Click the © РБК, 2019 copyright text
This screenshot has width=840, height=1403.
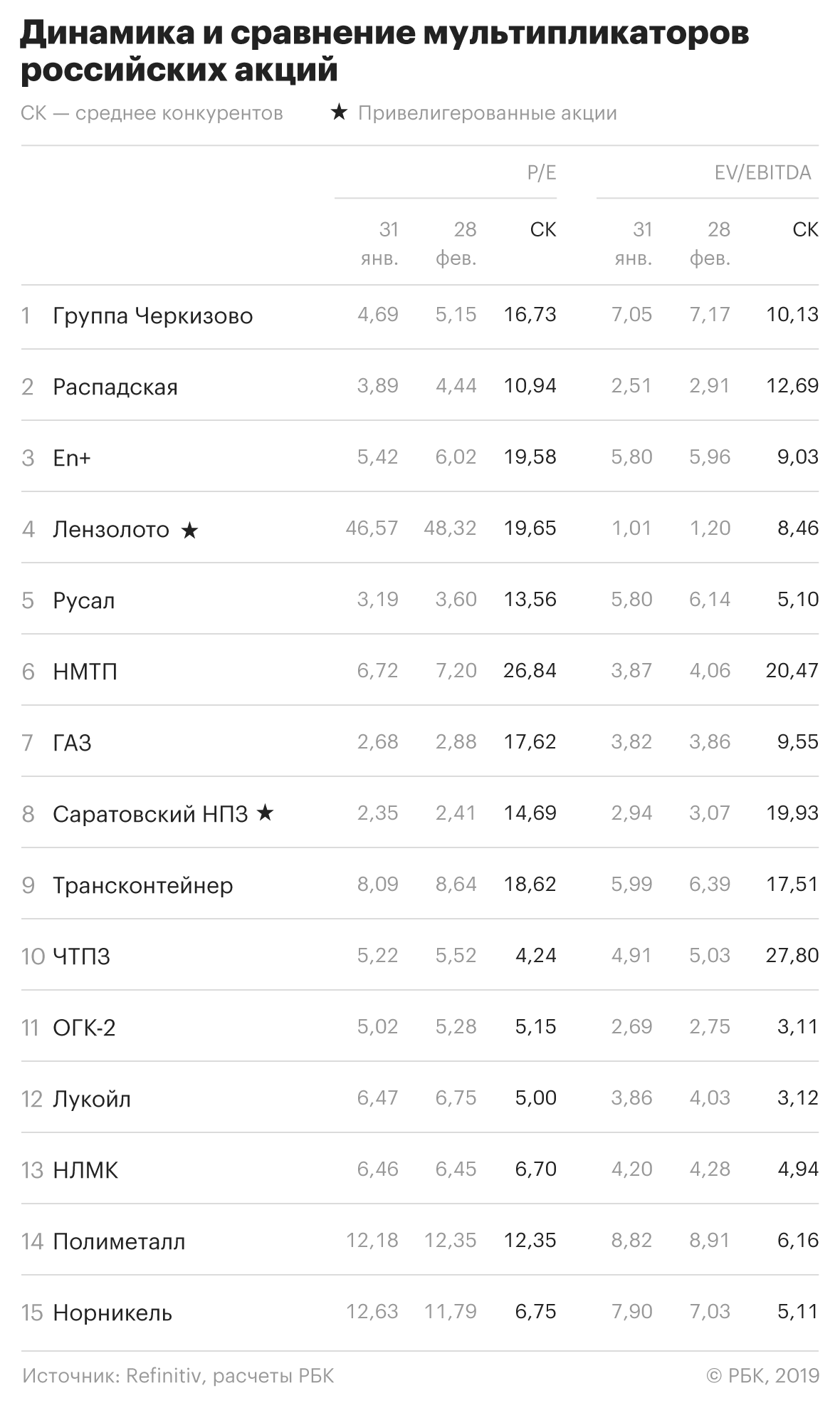click(762, 1375)
